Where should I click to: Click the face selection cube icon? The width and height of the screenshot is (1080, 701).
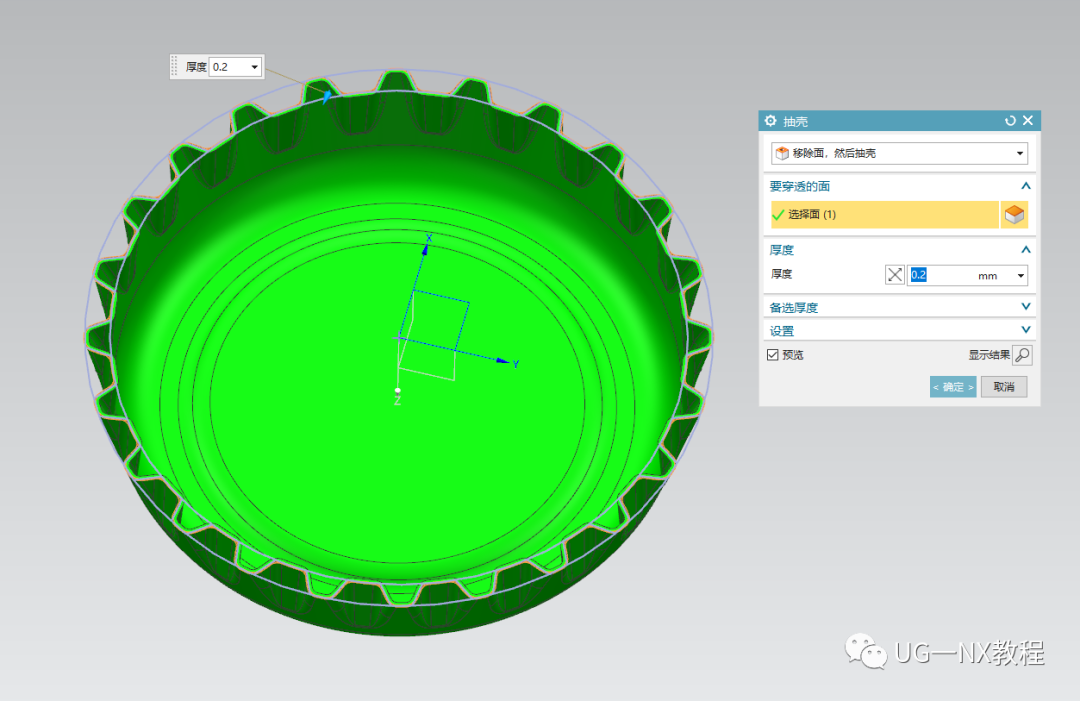pyautogui.click(x=1014, y=215)
